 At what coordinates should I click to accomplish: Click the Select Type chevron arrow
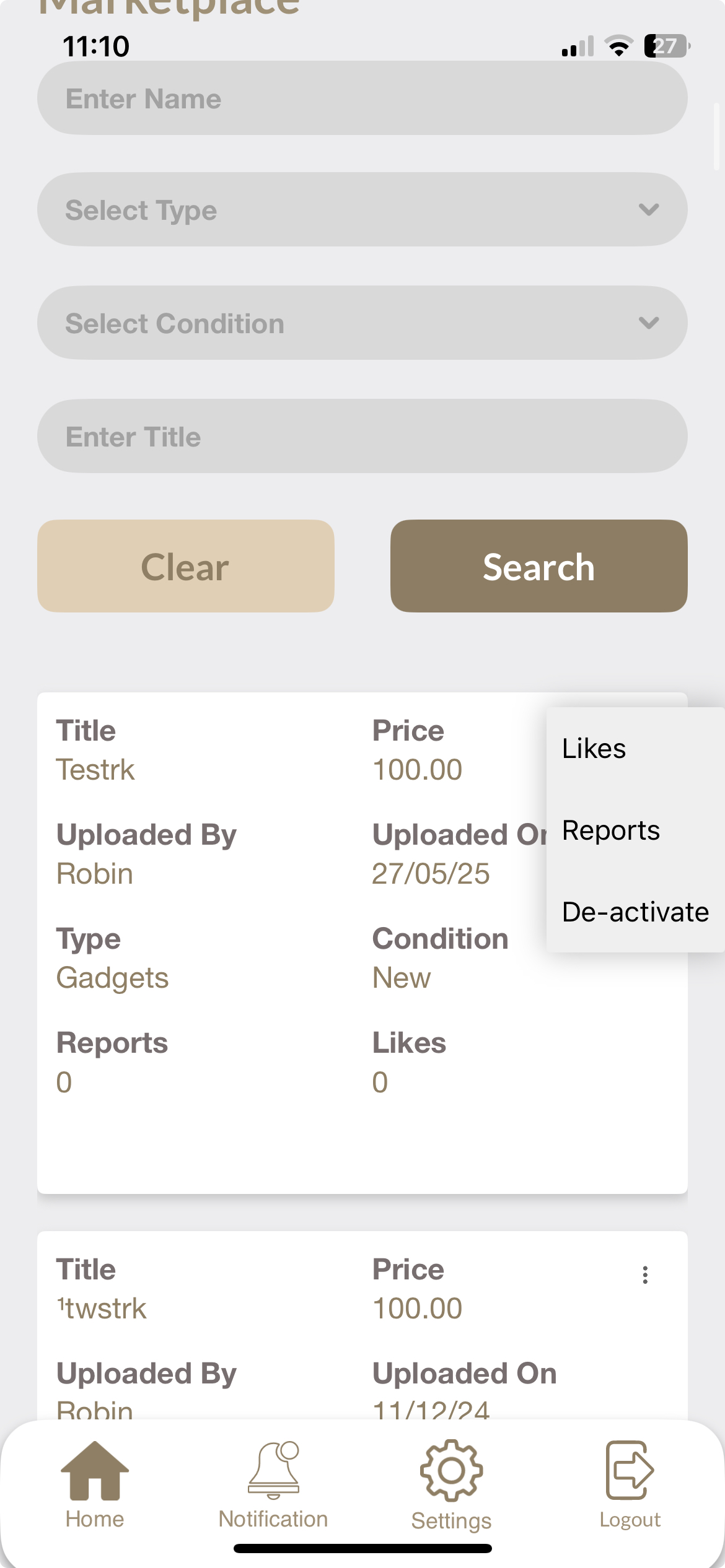tap(648, 210)
